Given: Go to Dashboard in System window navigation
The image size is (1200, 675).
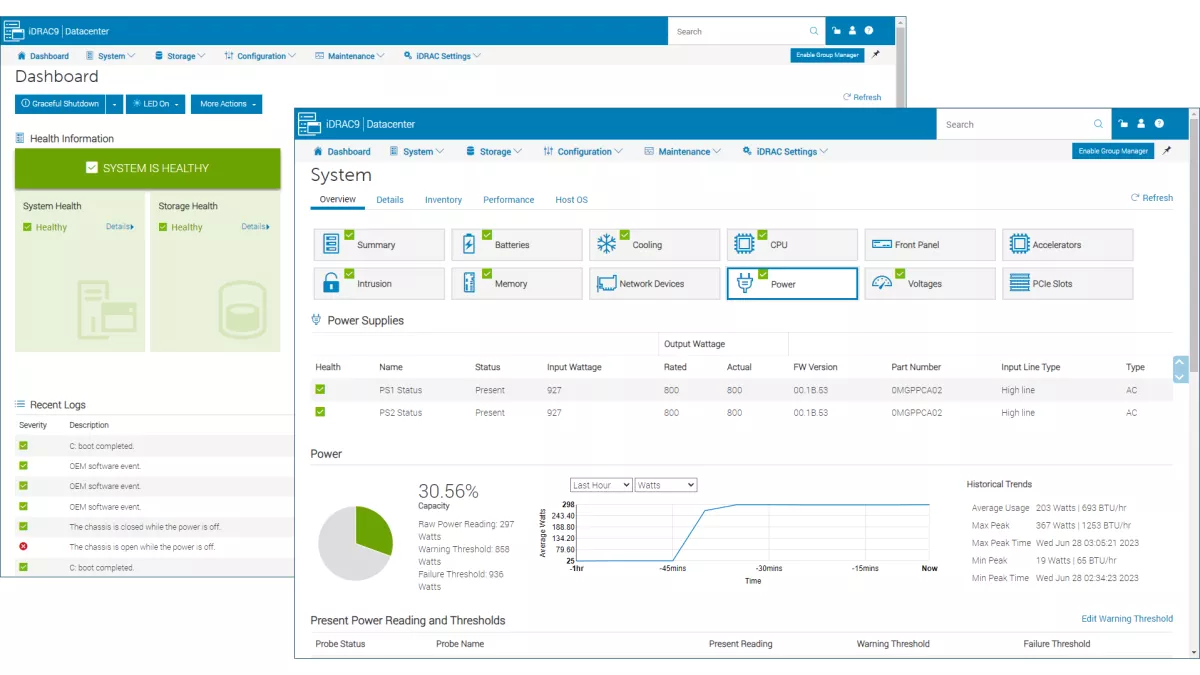Looking at the screenshot, I should pos(342,152).
